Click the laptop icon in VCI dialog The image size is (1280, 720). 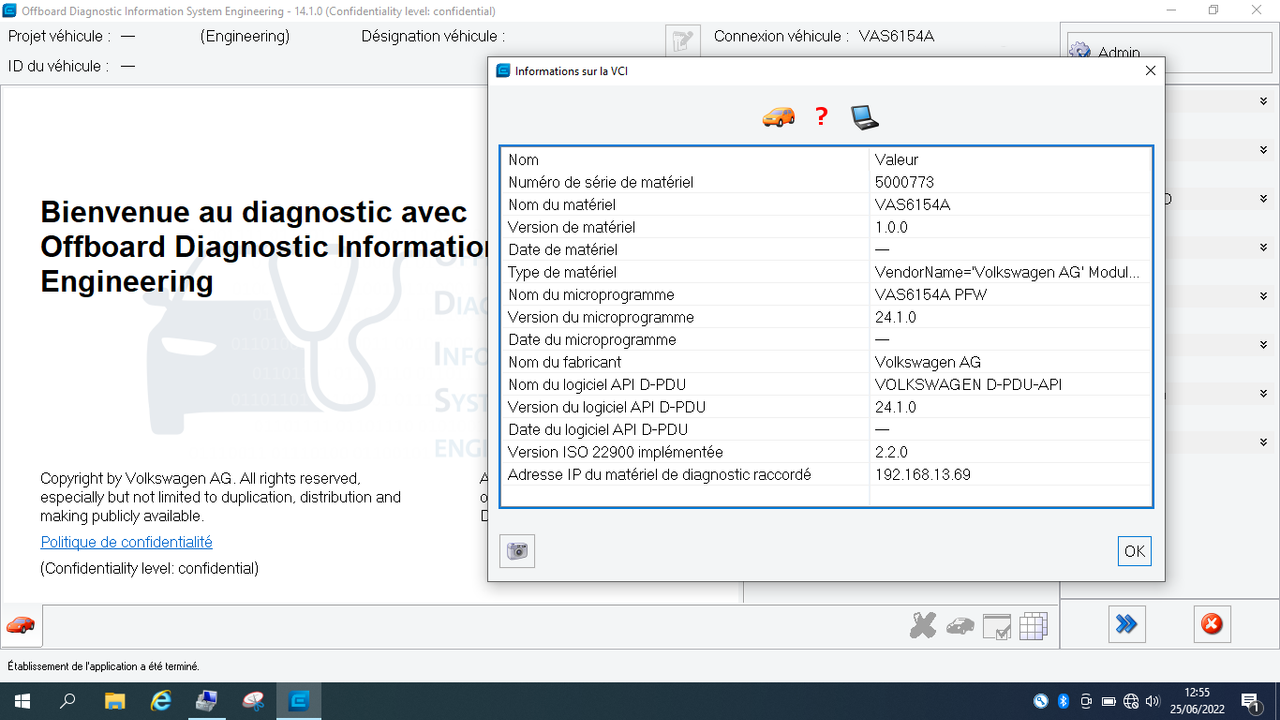pyautogui.click(x=865, y=117)
